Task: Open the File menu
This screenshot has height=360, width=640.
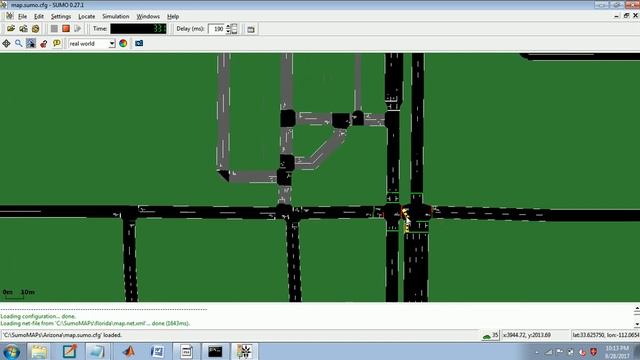Action: click(x=22, y=16)
